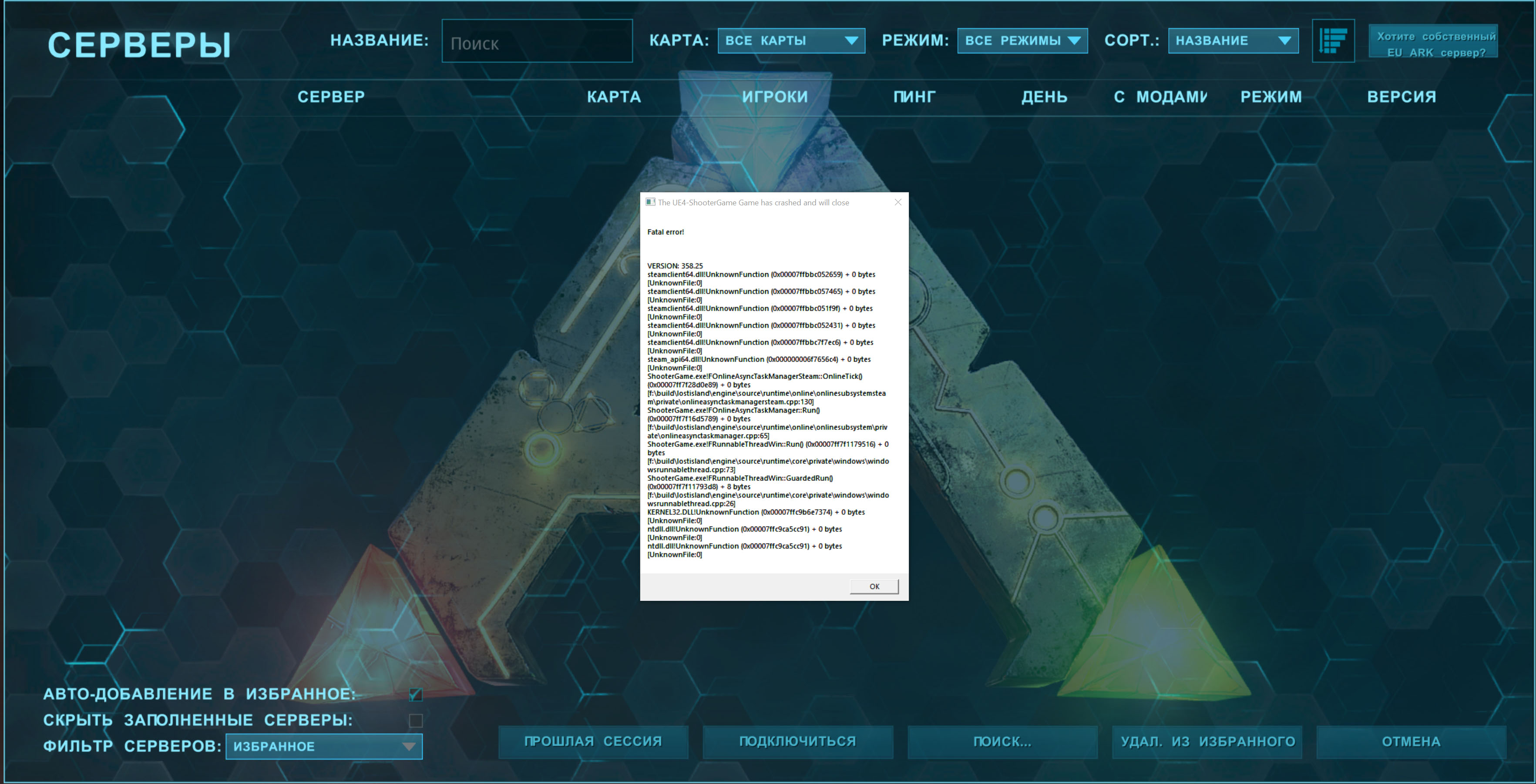Sort by ИГРОКИ column header
This screenshot has width=1536, height=784.
coord(775,97)
